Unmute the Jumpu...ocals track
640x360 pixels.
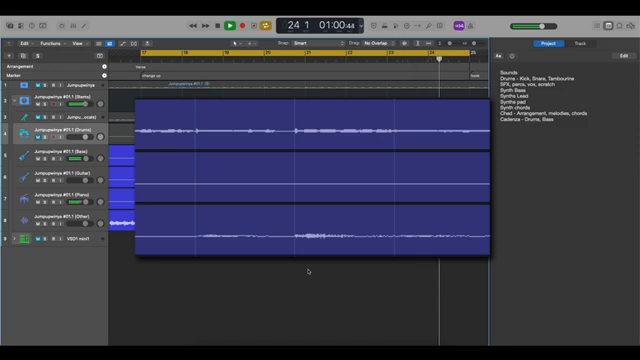(38, 117)
